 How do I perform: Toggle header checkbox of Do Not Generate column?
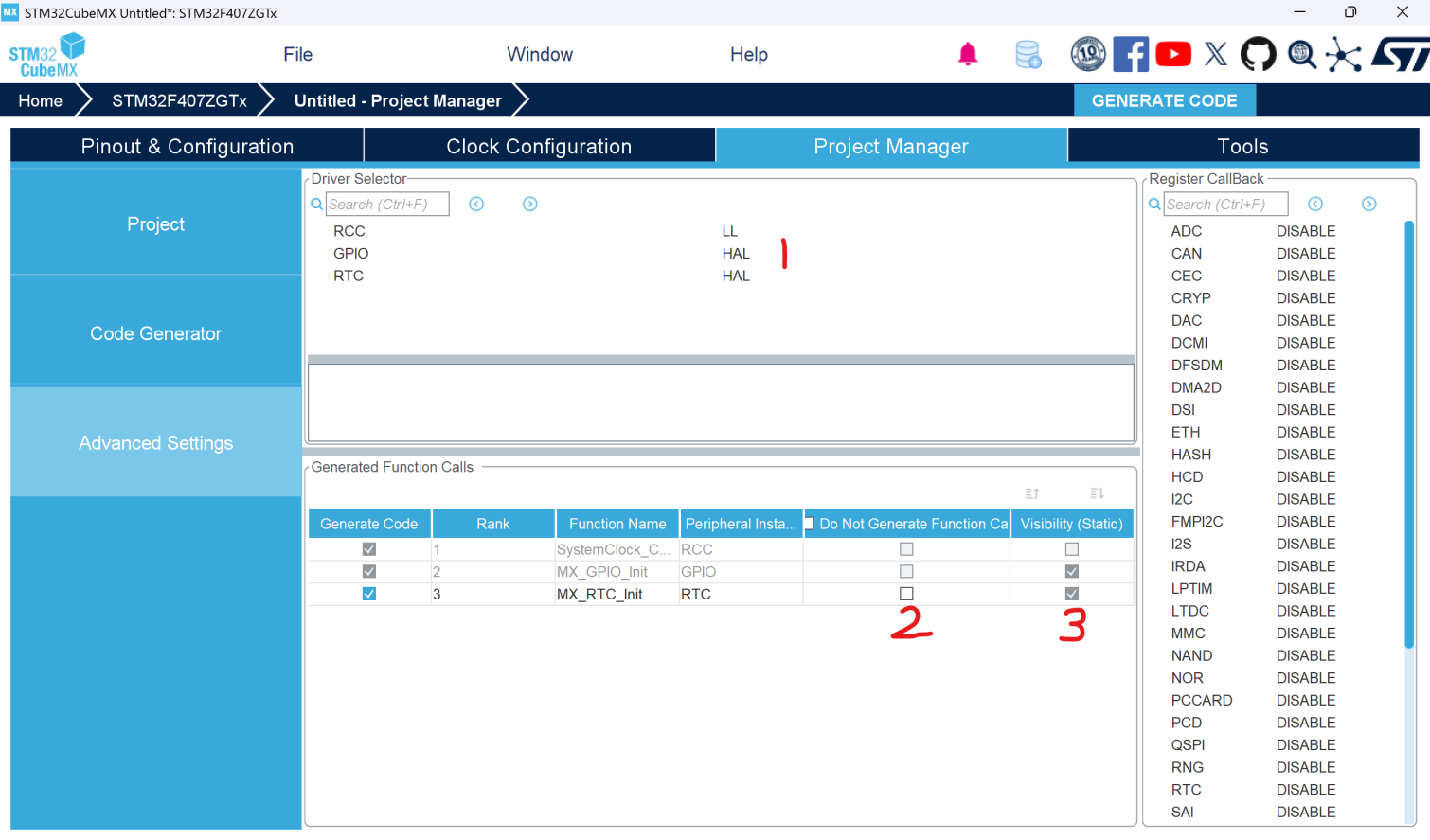pyautogui.click(x=809, y=524)
